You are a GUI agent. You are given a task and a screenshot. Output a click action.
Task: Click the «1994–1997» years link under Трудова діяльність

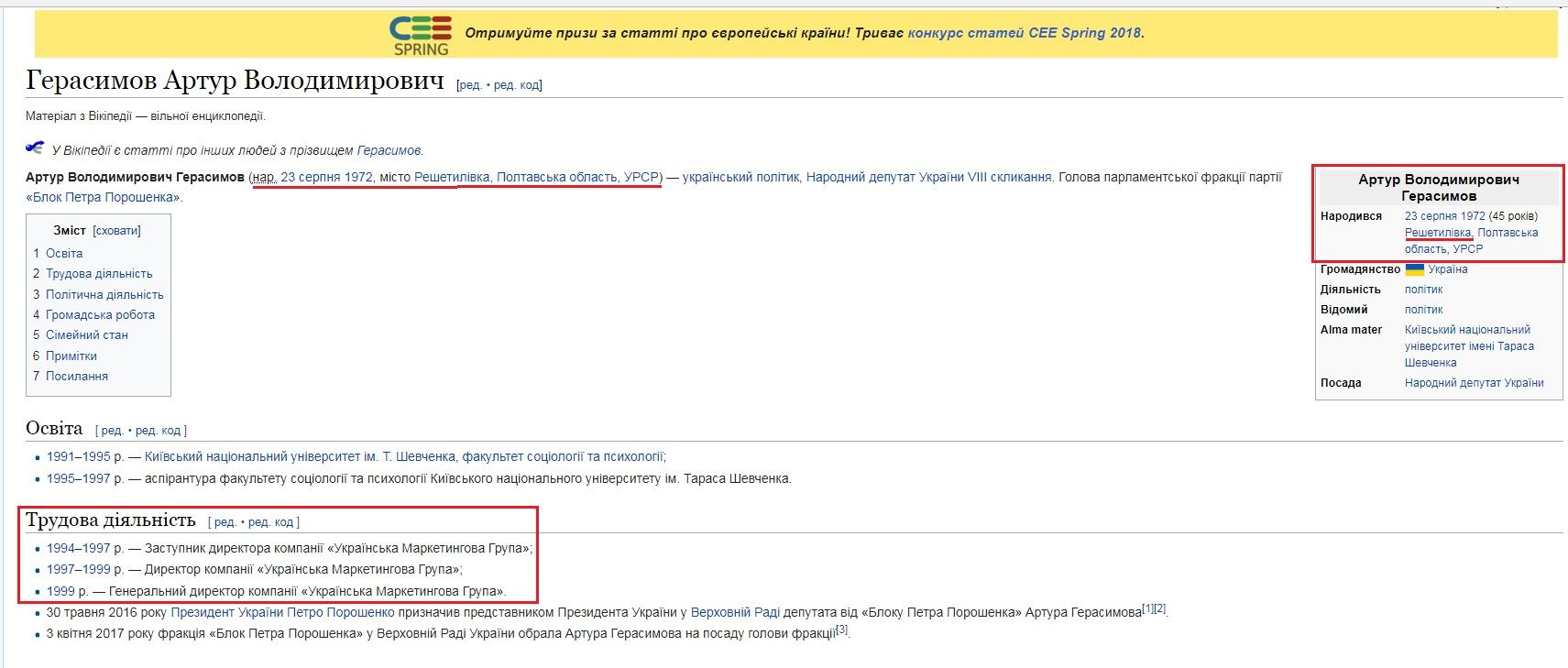click(x=78, y=548)
